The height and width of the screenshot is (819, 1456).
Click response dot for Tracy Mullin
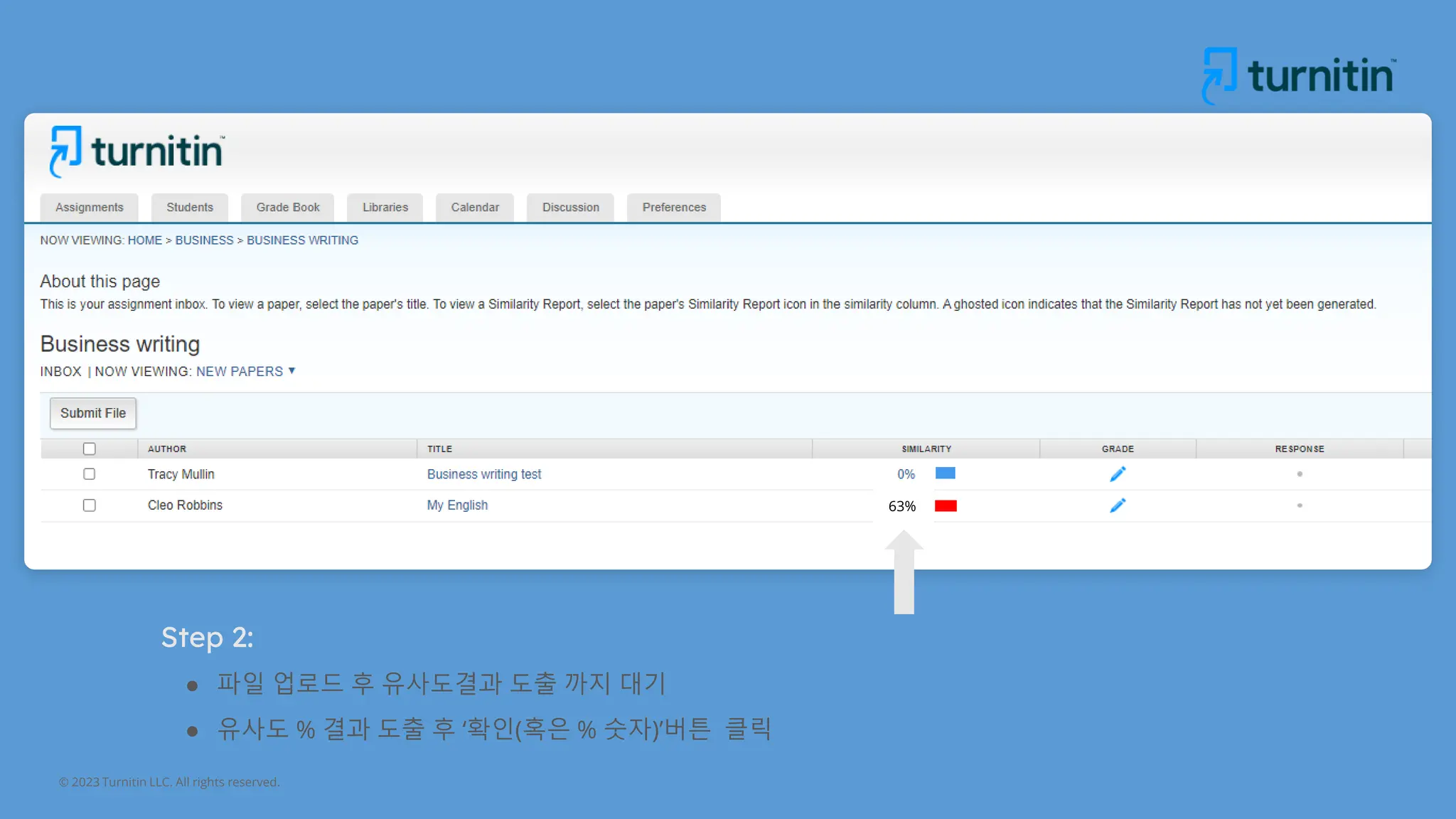point(1300,474)
